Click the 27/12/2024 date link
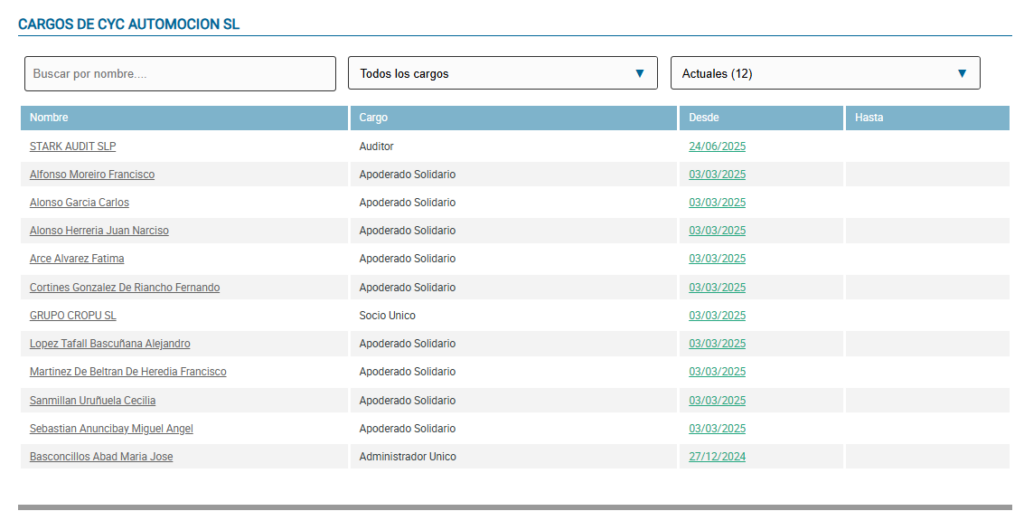This screenshot has height=511, width=1024. point(717,457)
